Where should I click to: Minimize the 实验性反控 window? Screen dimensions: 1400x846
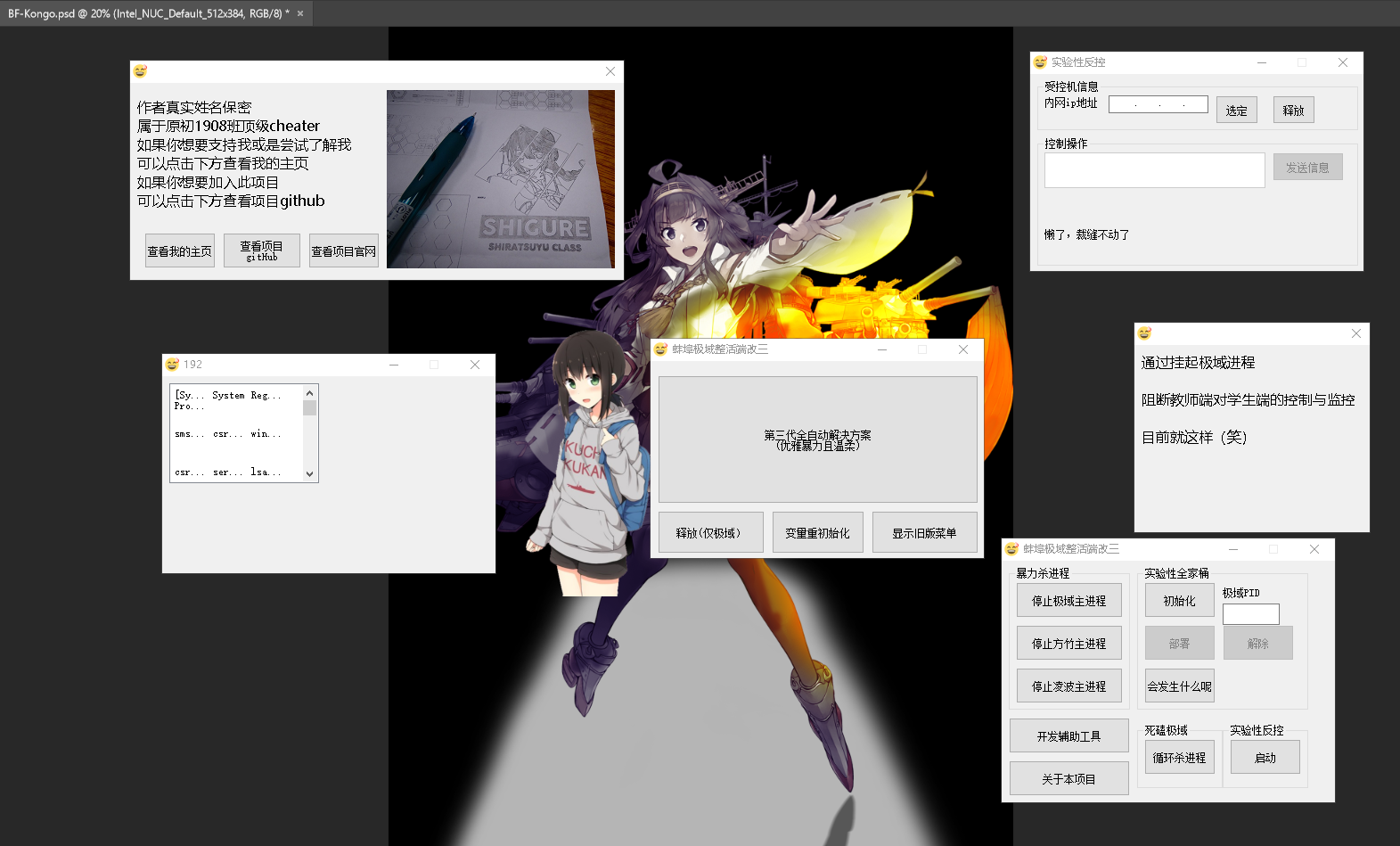coord(1262,62)
